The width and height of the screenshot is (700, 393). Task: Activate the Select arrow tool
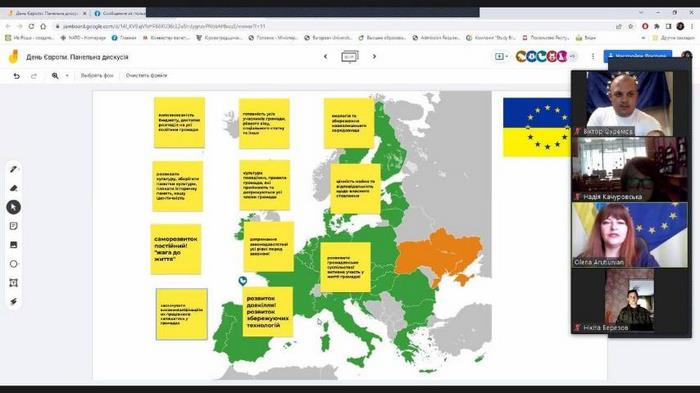13,207
